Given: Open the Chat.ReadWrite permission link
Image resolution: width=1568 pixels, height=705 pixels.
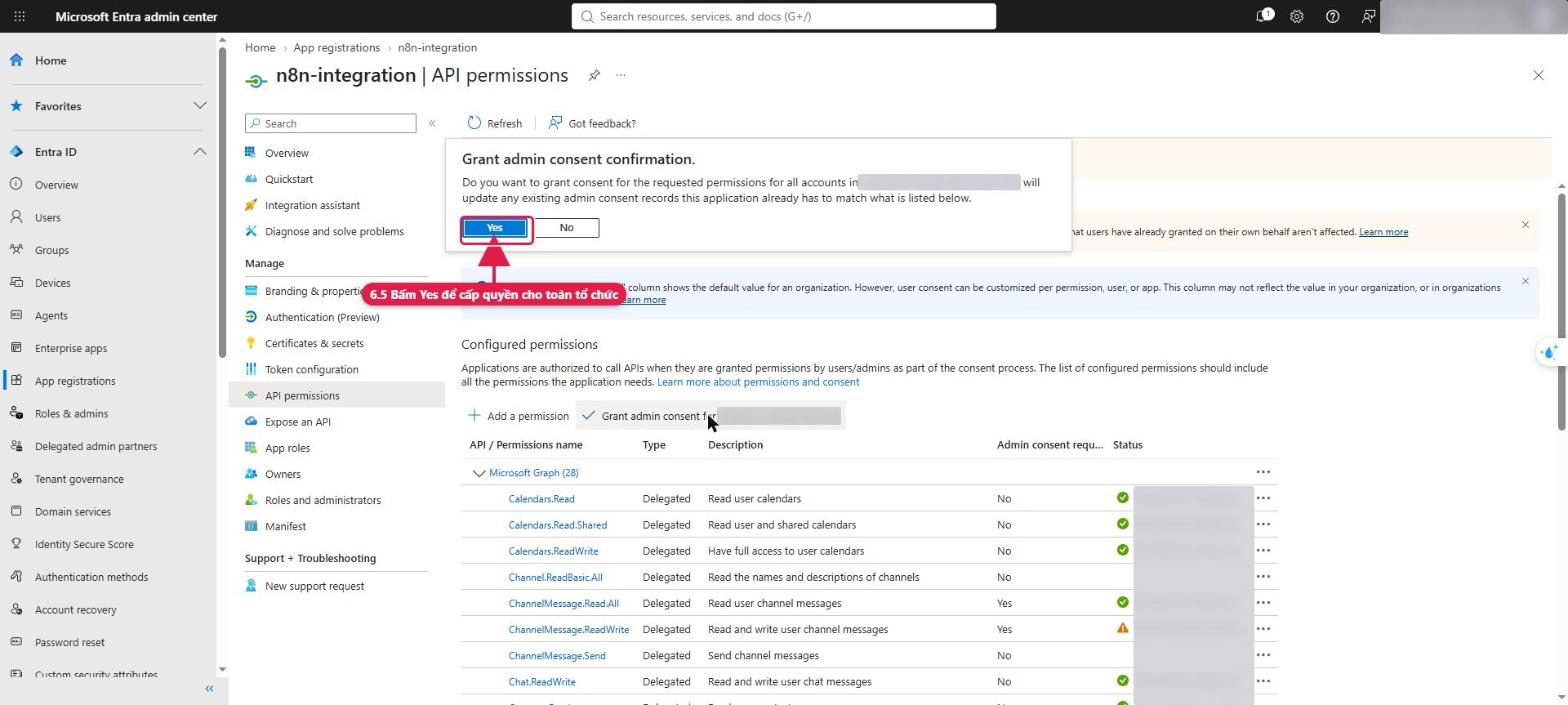Looking at the screenshot, I should pyautogui.click(x=541, y=682).
